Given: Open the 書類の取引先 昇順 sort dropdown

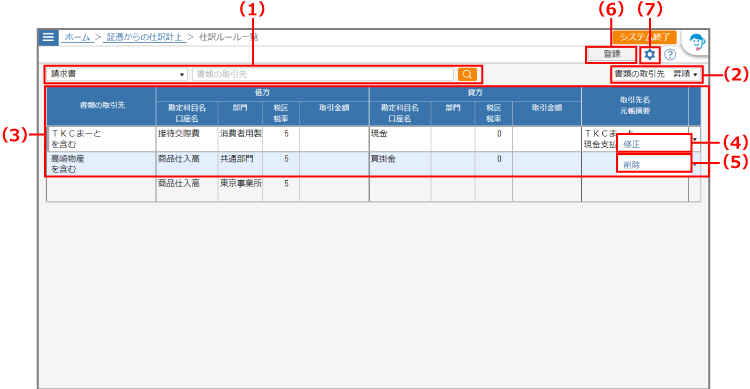Looking at the screenshot, I should pos(656,74).
